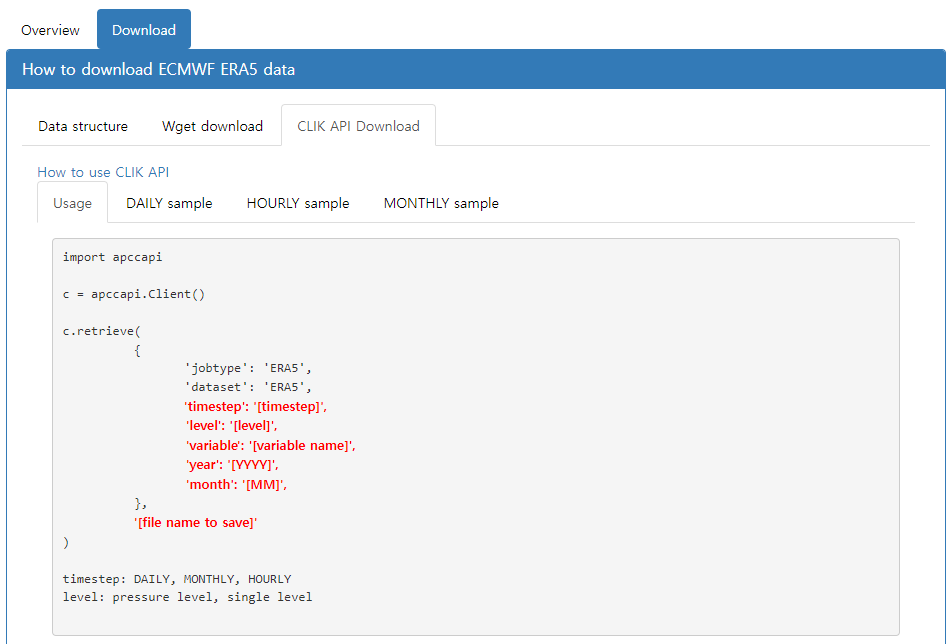Click the 'How to download ECMWF ERA5 data' header

tap(158, 69)
